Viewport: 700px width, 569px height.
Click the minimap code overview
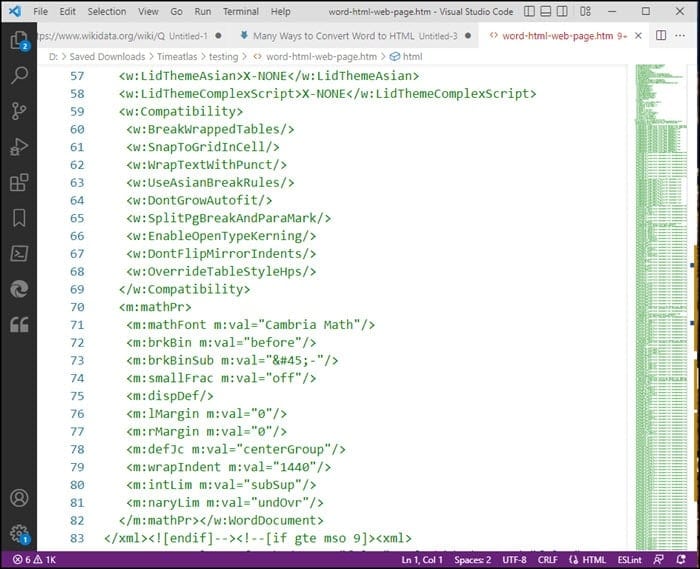[662, 307]
